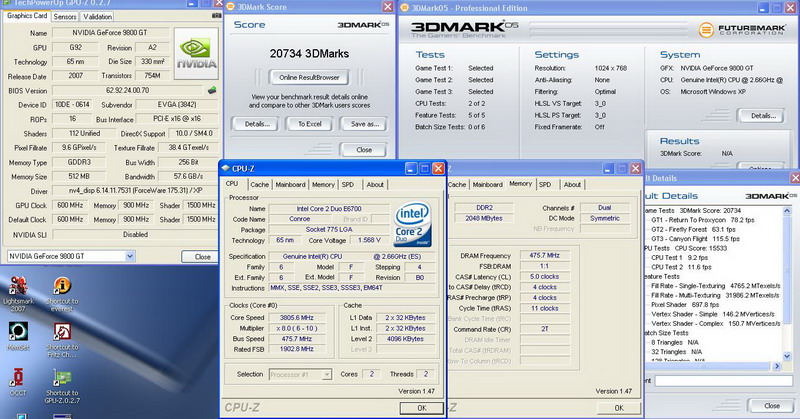Click the Command Rate value '2T'

click(544, 329)
